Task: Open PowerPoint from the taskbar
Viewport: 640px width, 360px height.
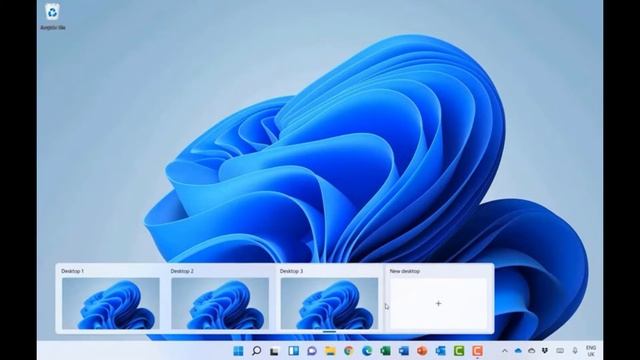Action: 422,351
